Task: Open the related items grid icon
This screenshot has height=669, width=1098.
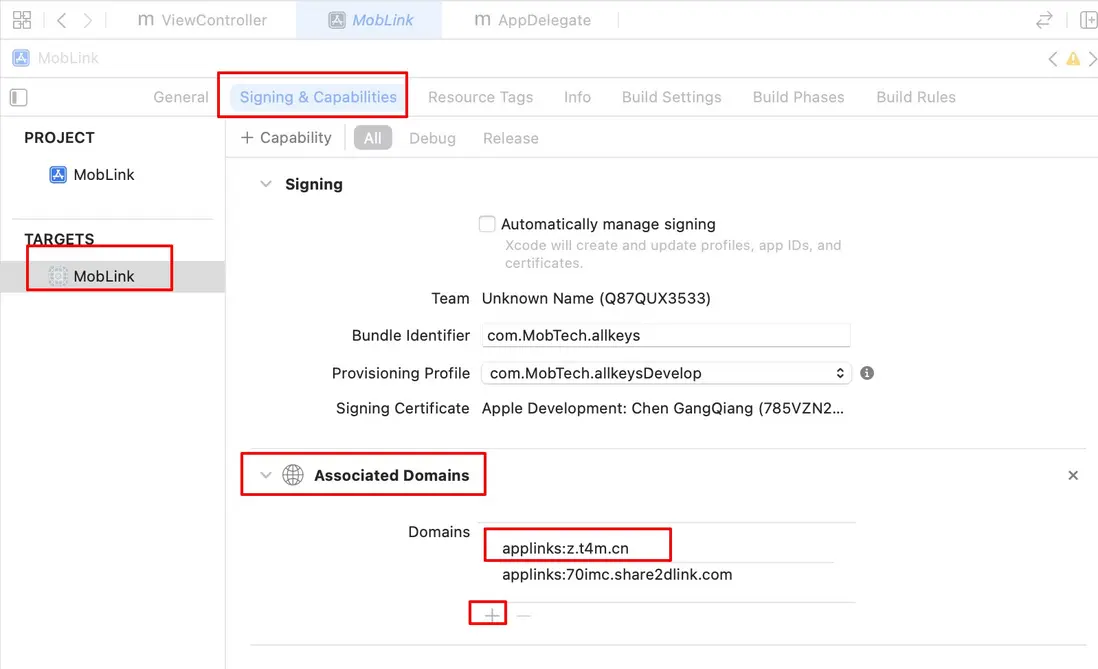Action: [x=22, y=20]
